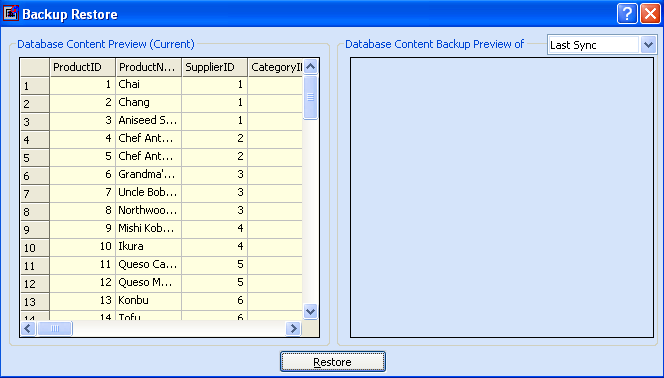The width and height of the screenshot is (664, 378).
Task: Select row header number 2
Action: [35, 103]
